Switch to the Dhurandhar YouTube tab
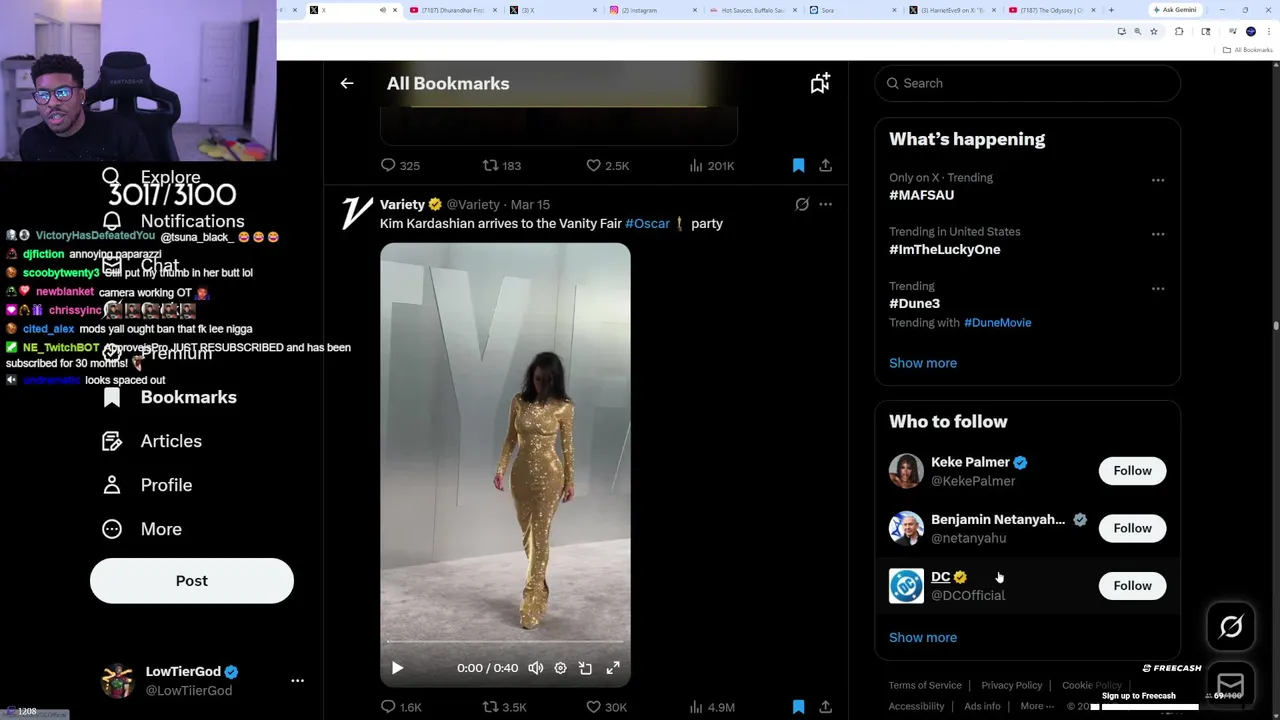Screen dimensions: 1280x720 pos(452,10)
